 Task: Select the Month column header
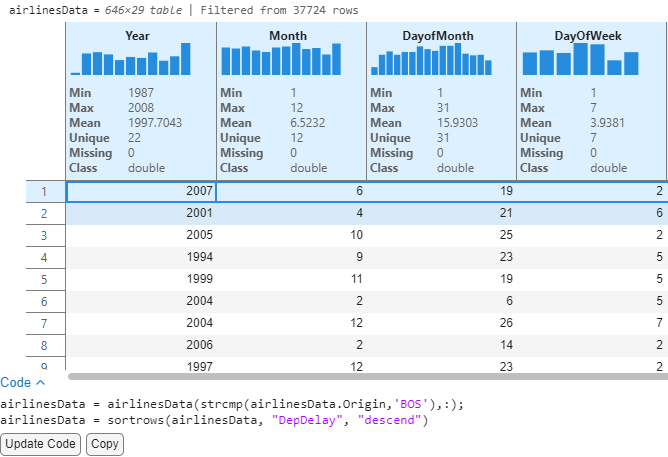[x=288, y=36]
